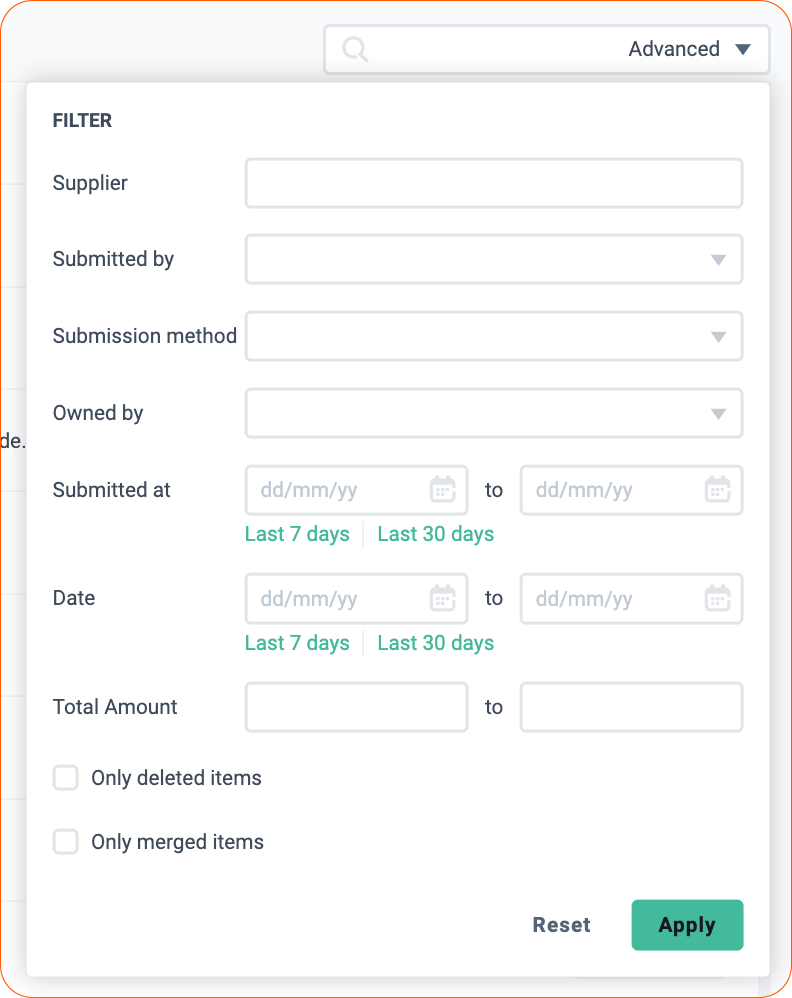Select Last 7 days under Submitted at
The height and width of the screenshot is (998, 792).
[297, 534]
